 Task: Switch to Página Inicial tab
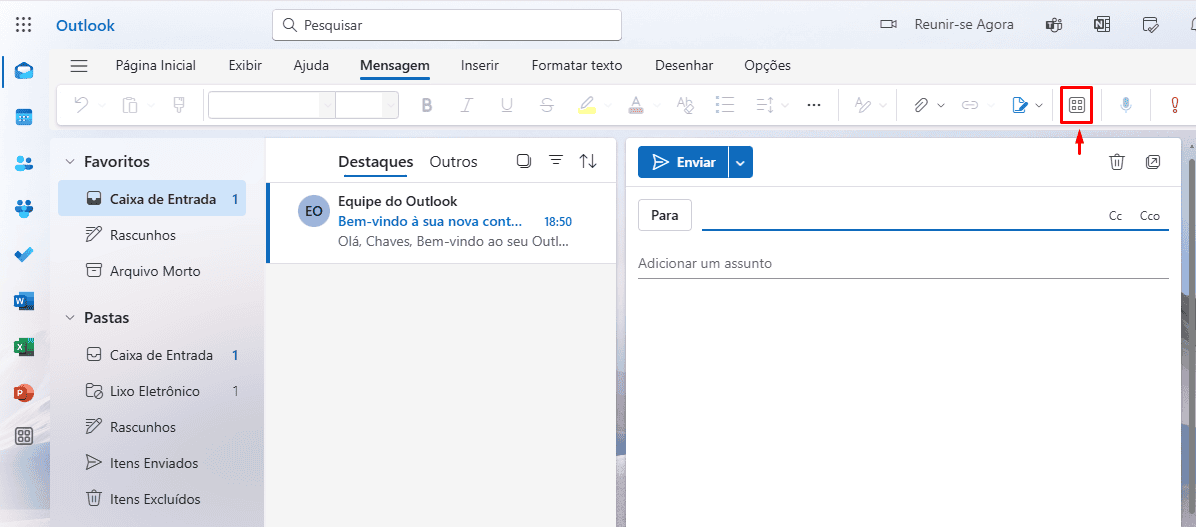point(156,66)
